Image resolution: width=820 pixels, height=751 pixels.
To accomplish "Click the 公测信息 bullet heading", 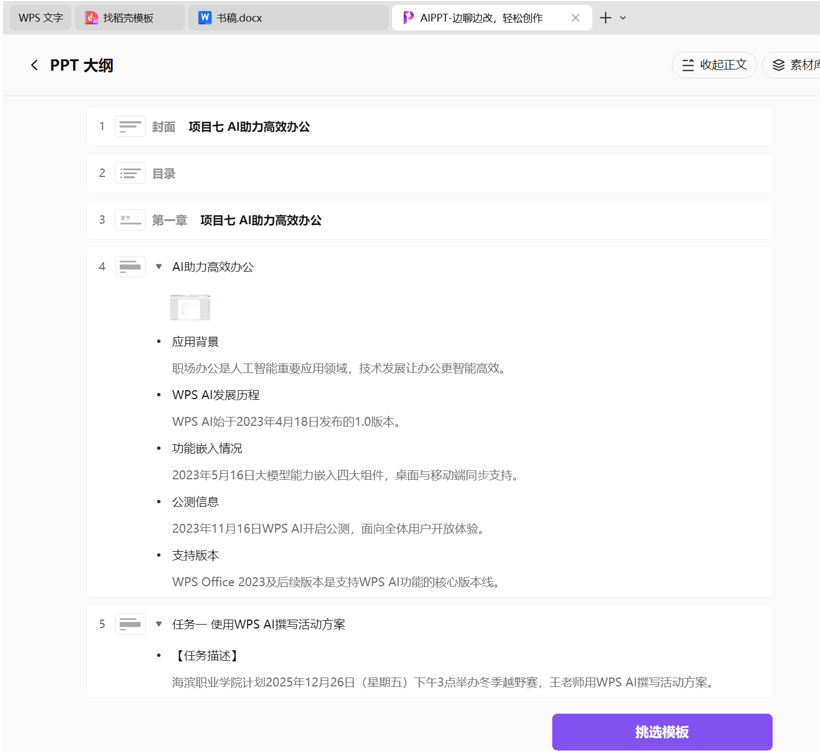I will tap(196, 502).
